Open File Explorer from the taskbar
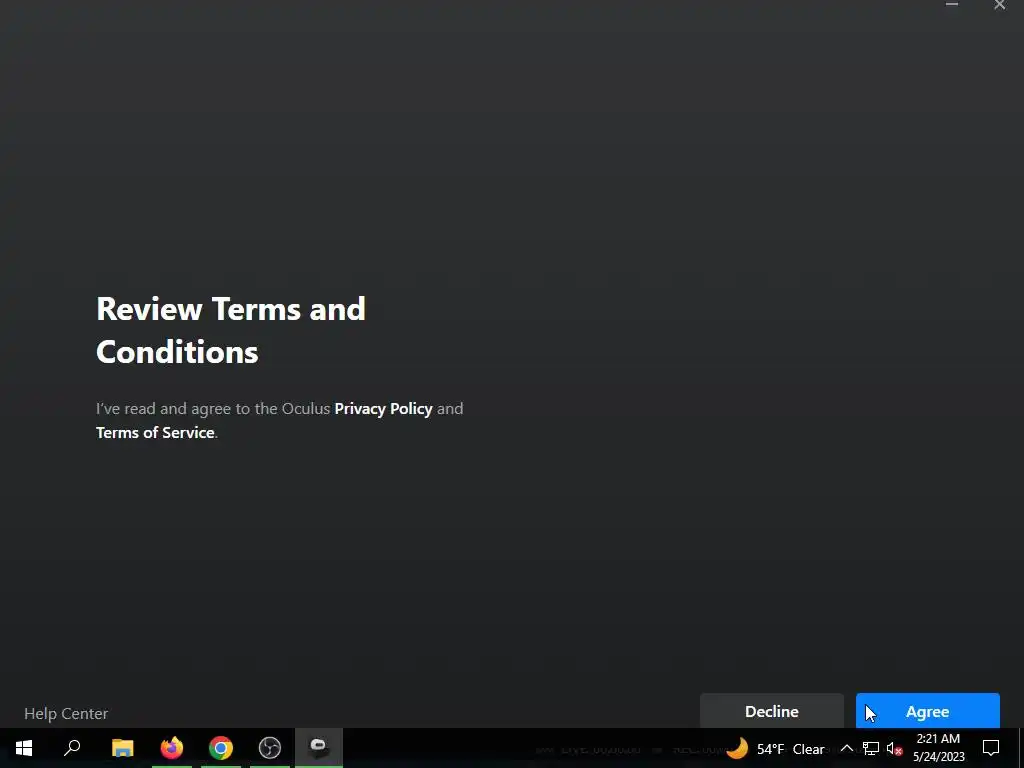 tap(122, 748)
